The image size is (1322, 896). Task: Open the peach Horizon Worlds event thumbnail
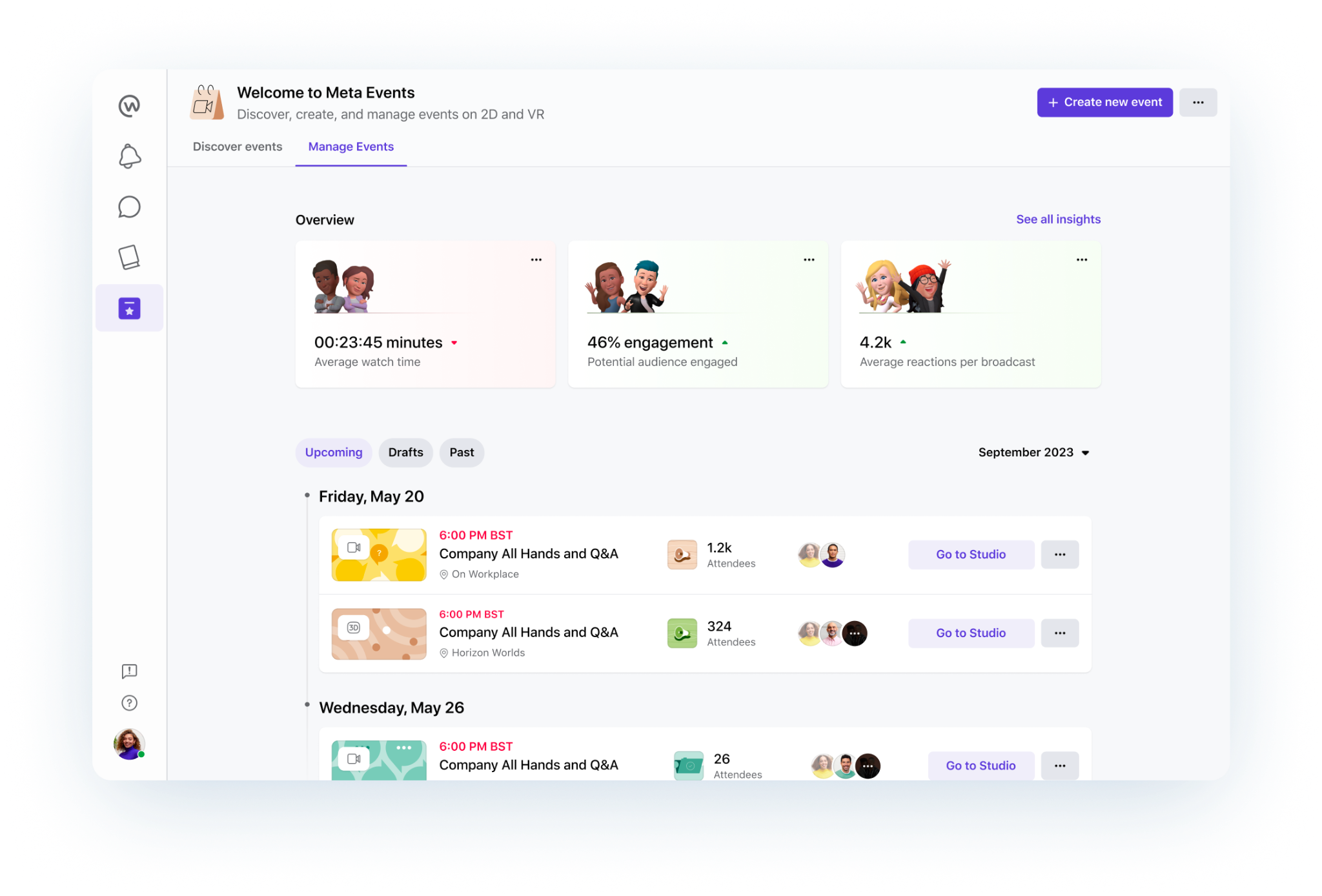point(379,634)
